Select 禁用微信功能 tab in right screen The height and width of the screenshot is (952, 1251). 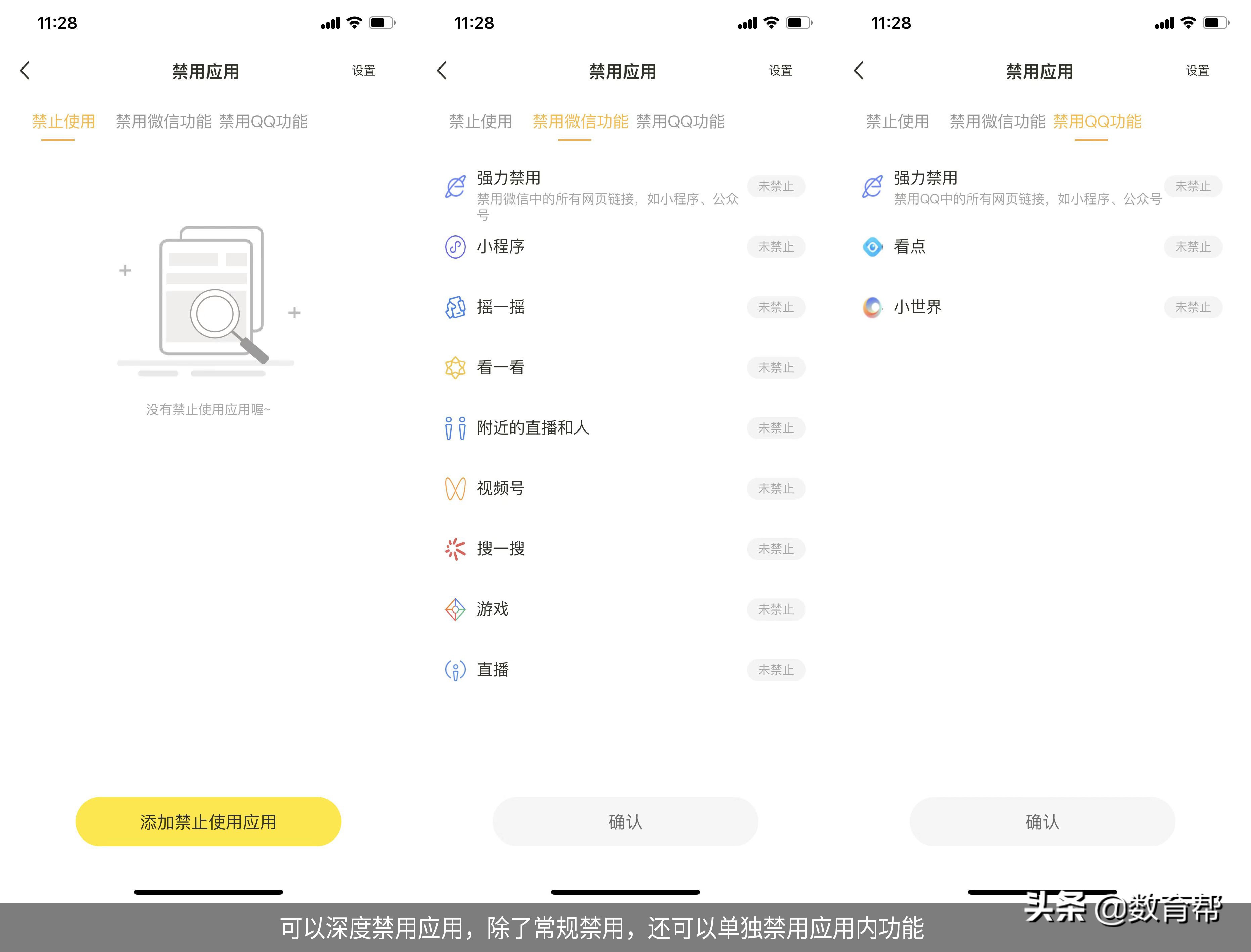tap(997, 121)
